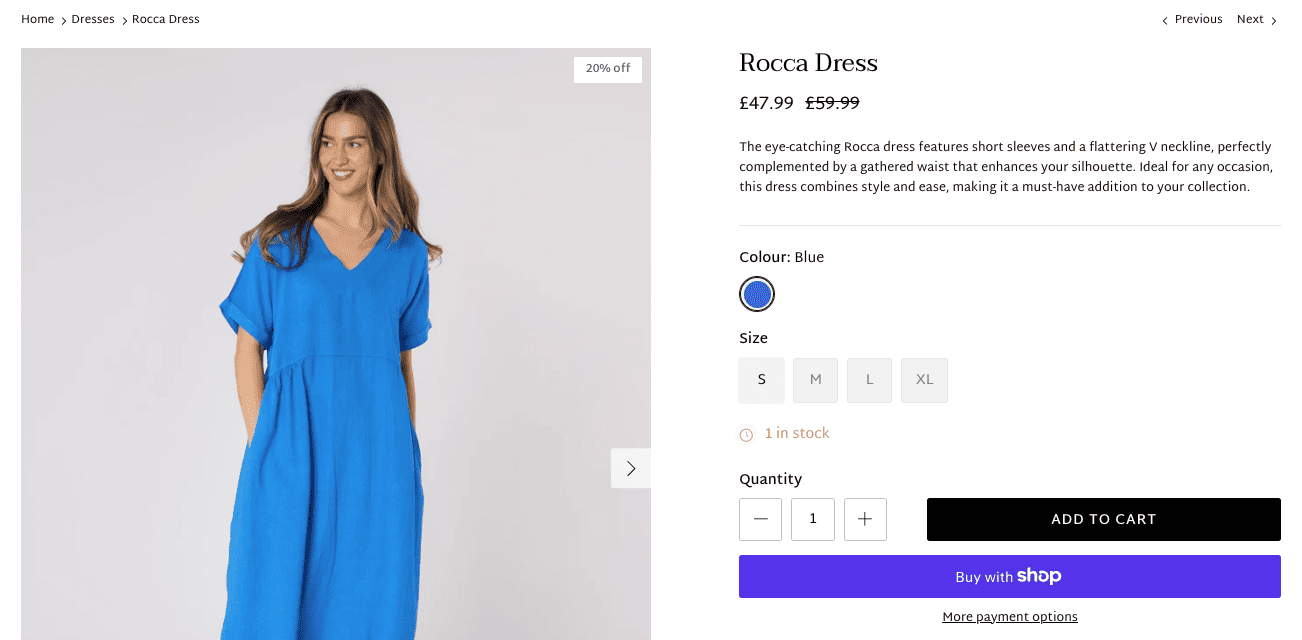1302x640 pixels.
Task: Open More payment options link
Action: [x=1010, y=617]
